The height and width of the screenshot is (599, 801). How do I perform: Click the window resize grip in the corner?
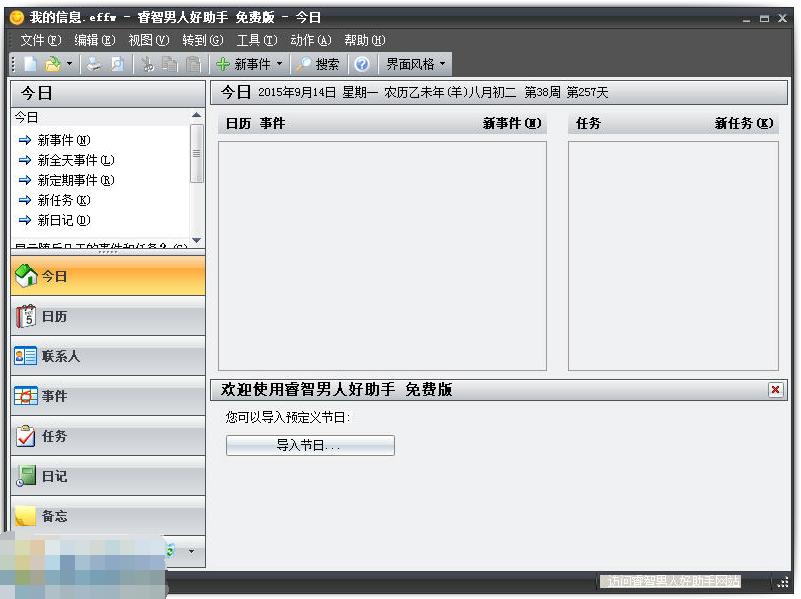[x=783, y=582]
